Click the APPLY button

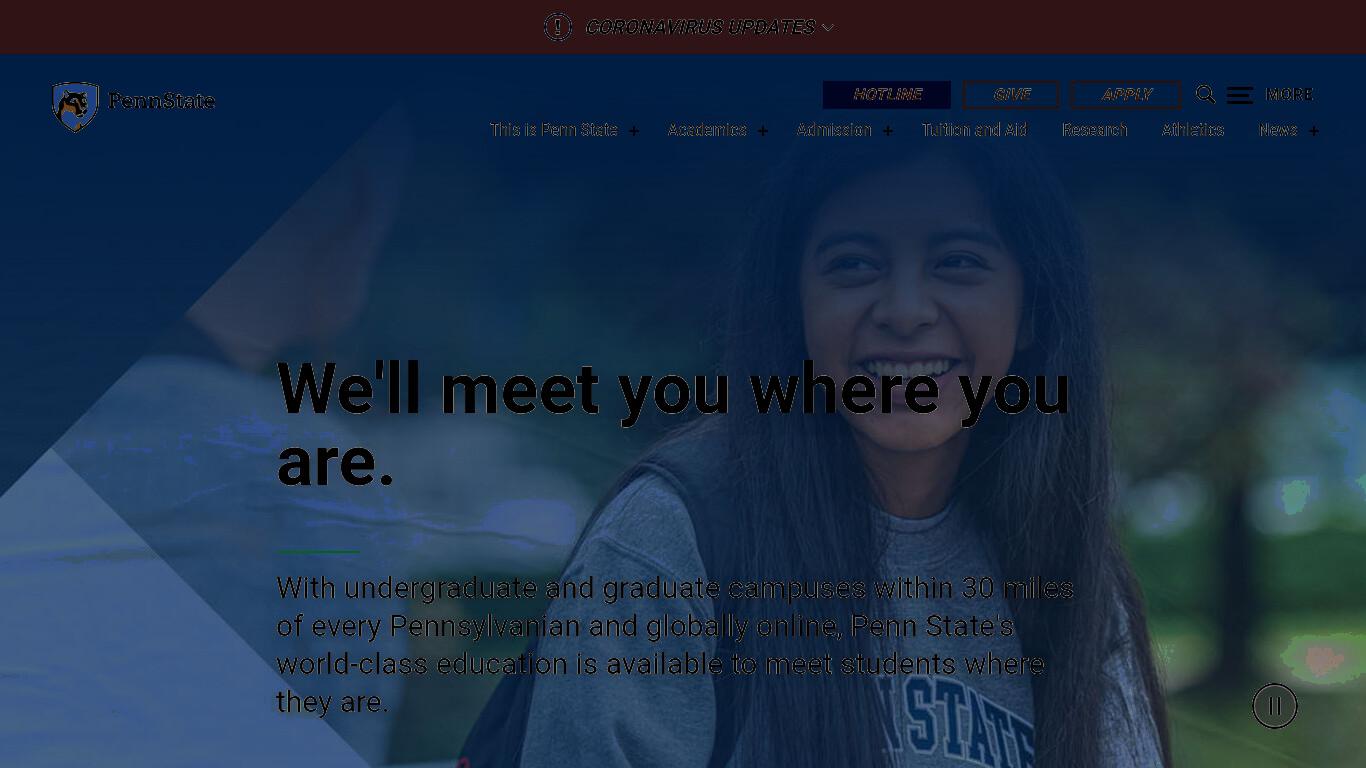[x=1126, y=95]
